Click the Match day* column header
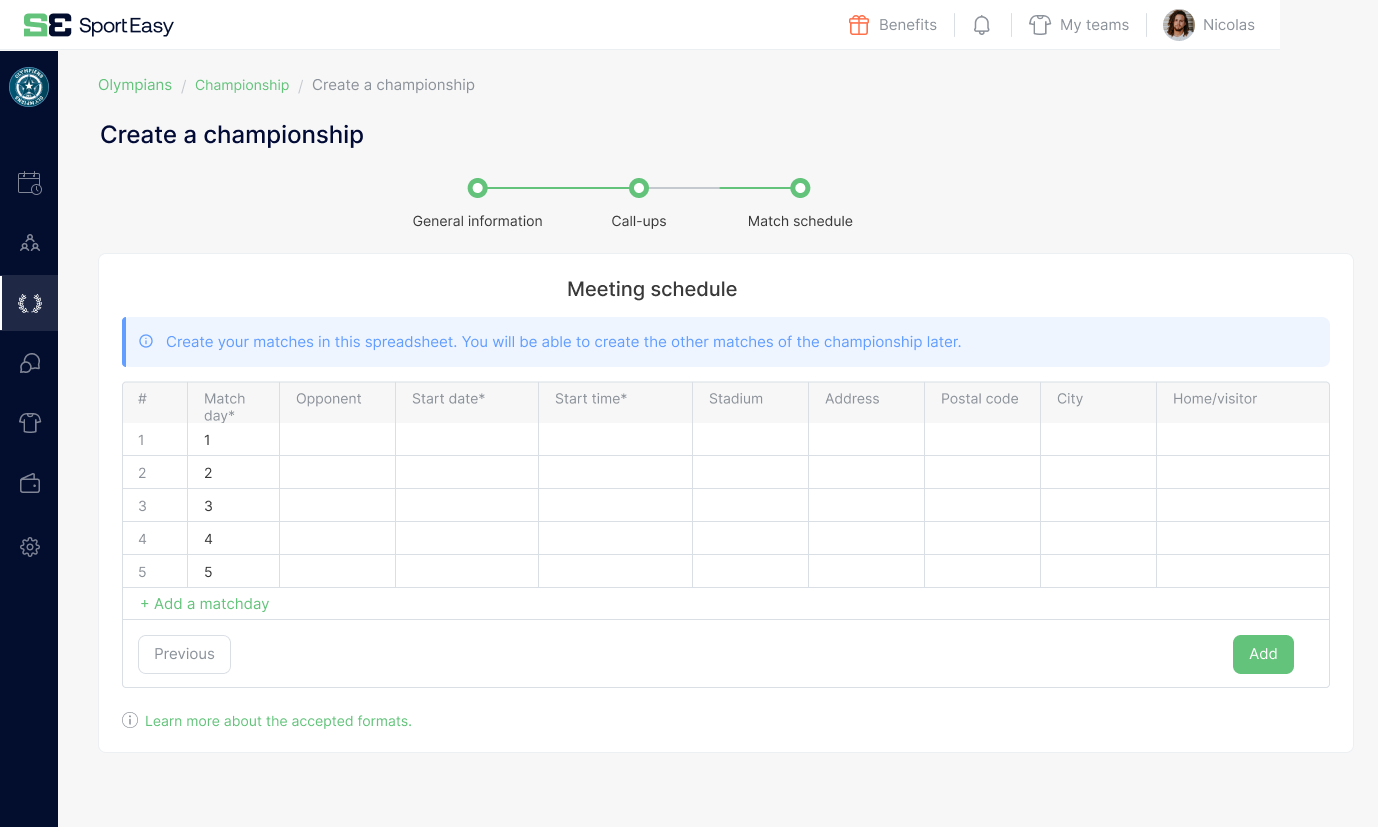1378x827 pixels. 233,403
